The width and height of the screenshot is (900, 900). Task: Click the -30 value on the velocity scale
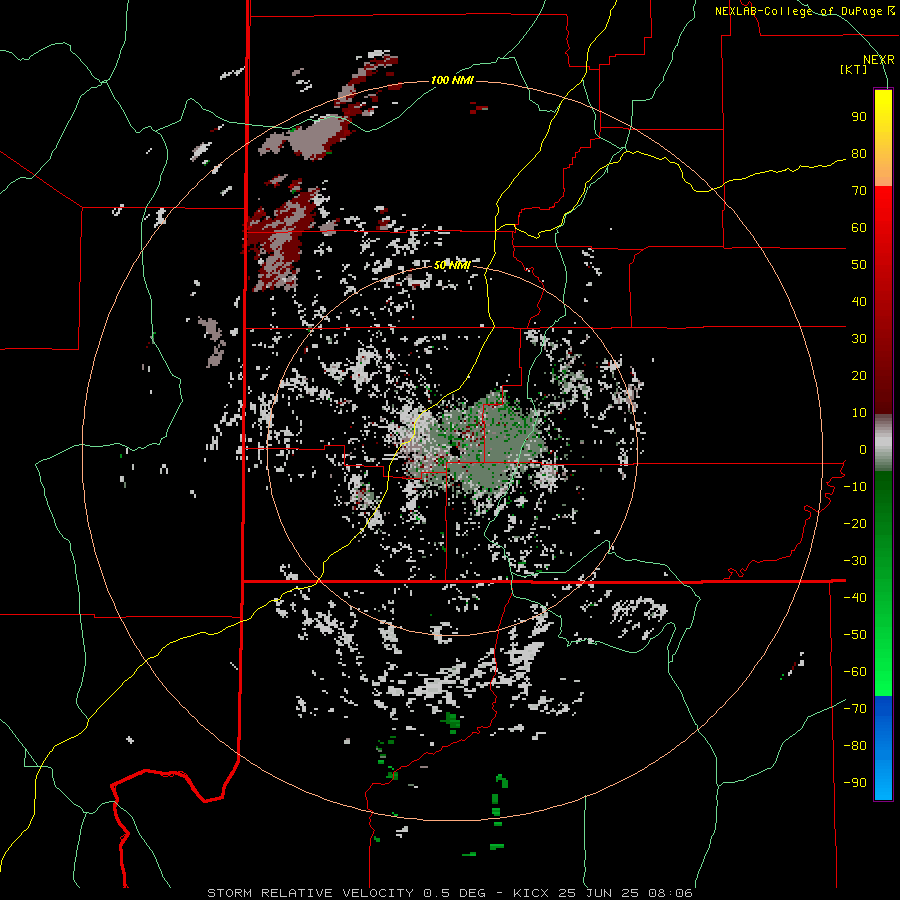pyautogui.click(x=855, y=561)
